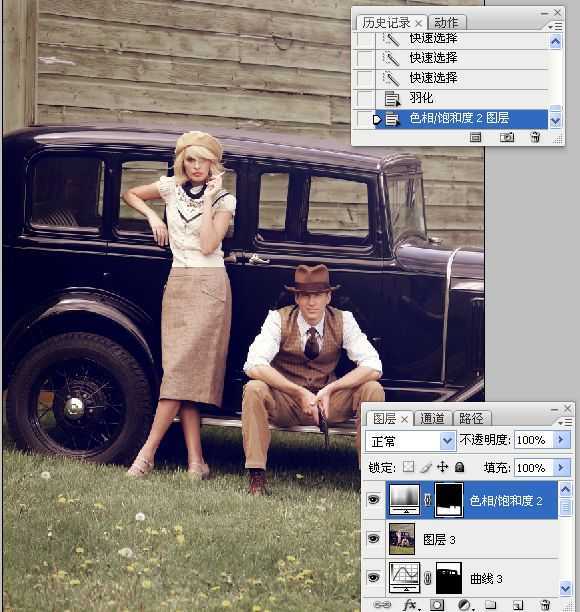Add a layer mask with the mask icon
Screen dimensions: 580x612
(437, 605)
